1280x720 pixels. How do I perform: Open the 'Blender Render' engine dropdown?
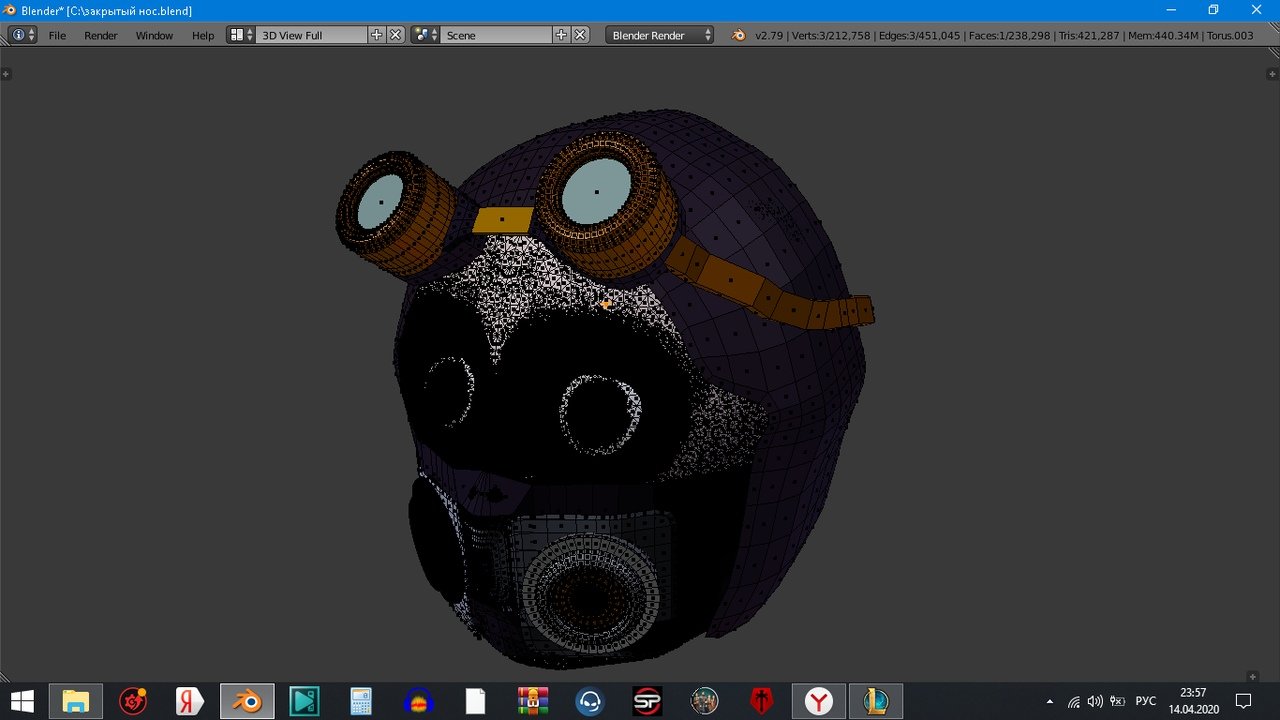(660, 35)
